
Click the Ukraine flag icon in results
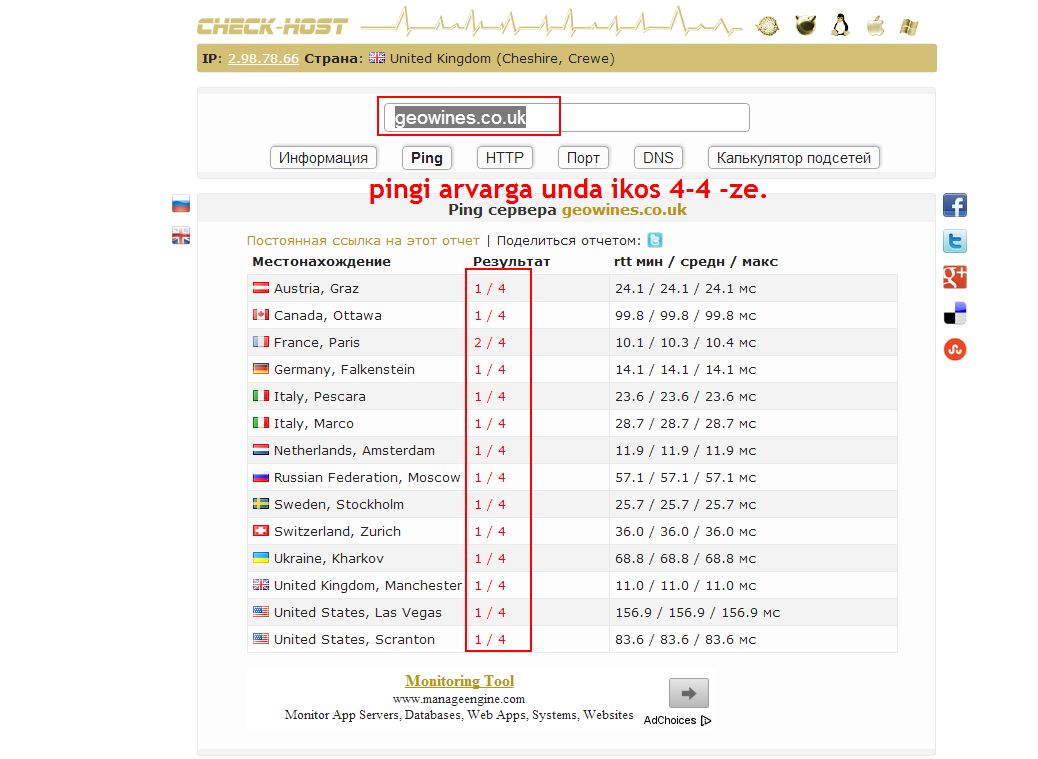261,558
